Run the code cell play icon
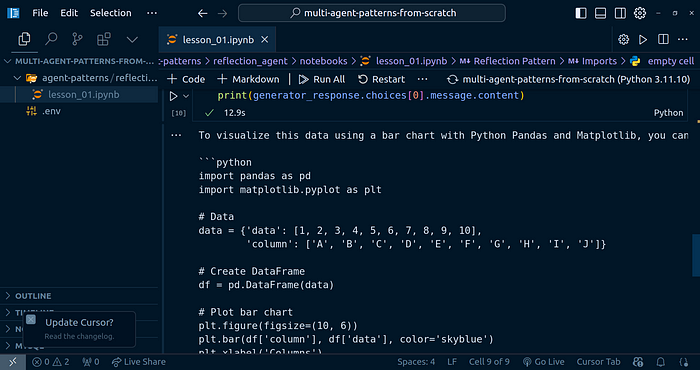 coord(173,96)
